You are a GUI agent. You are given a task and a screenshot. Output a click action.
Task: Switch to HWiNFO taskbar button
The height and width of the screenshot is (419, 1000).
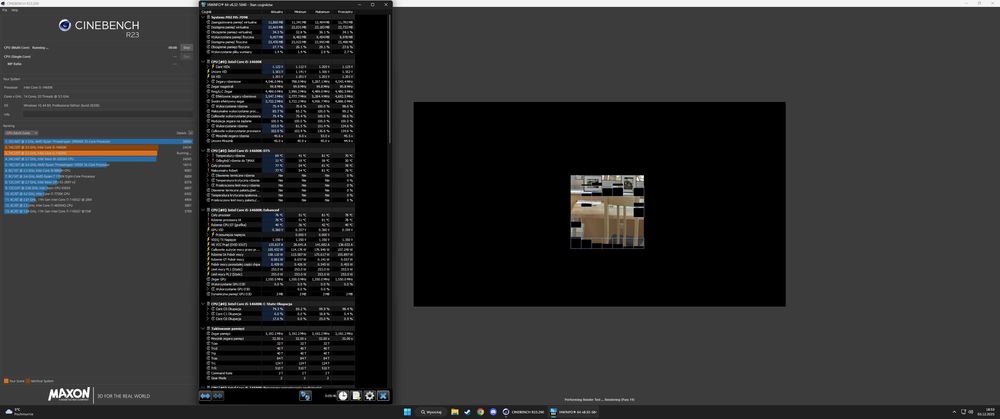(573, 412)
